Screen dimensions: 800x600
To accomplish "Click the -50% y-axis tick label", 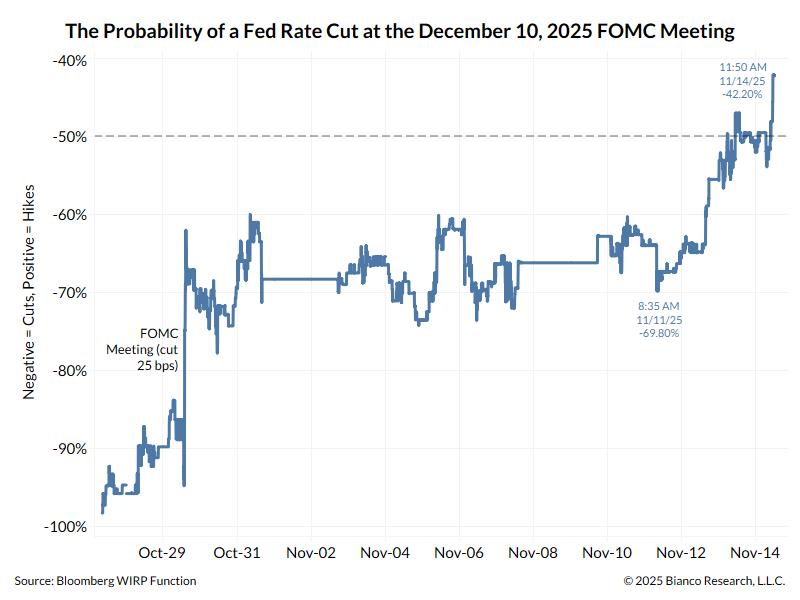I will tap(69, 137).
